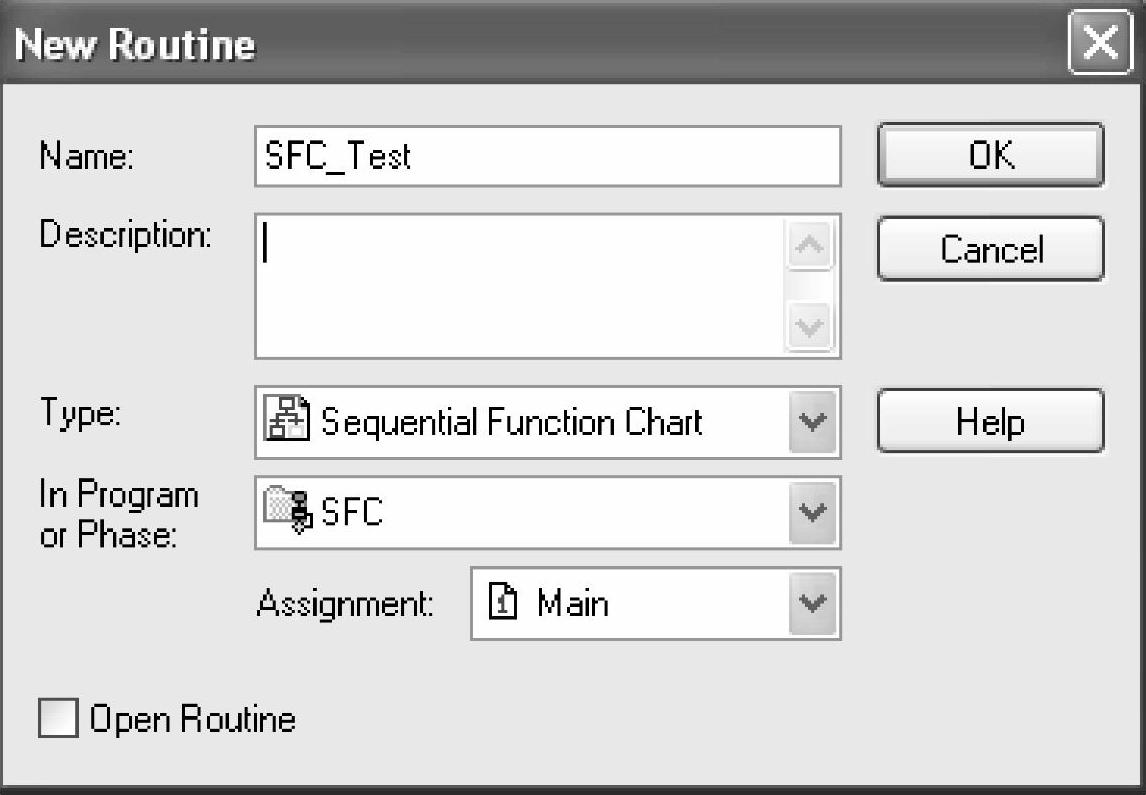Viewport: 1146px width, 795px height.
Task: Expand the Assignment dropdown arrow
Action: click(x=813, y=604)
